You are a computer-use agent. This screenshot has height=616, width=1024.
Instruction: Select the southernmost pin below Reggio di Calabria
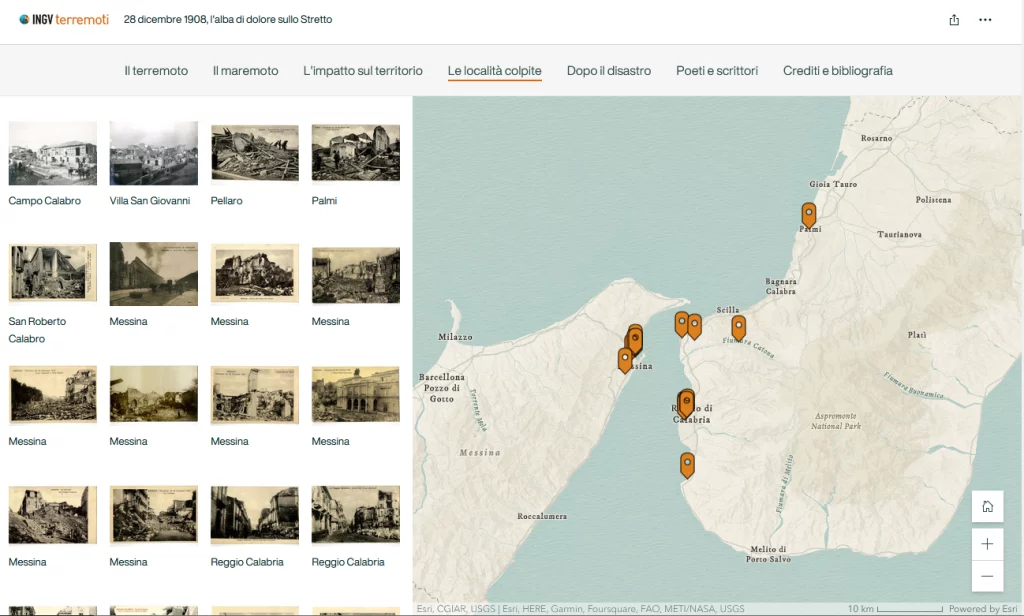tap(687, 465)
